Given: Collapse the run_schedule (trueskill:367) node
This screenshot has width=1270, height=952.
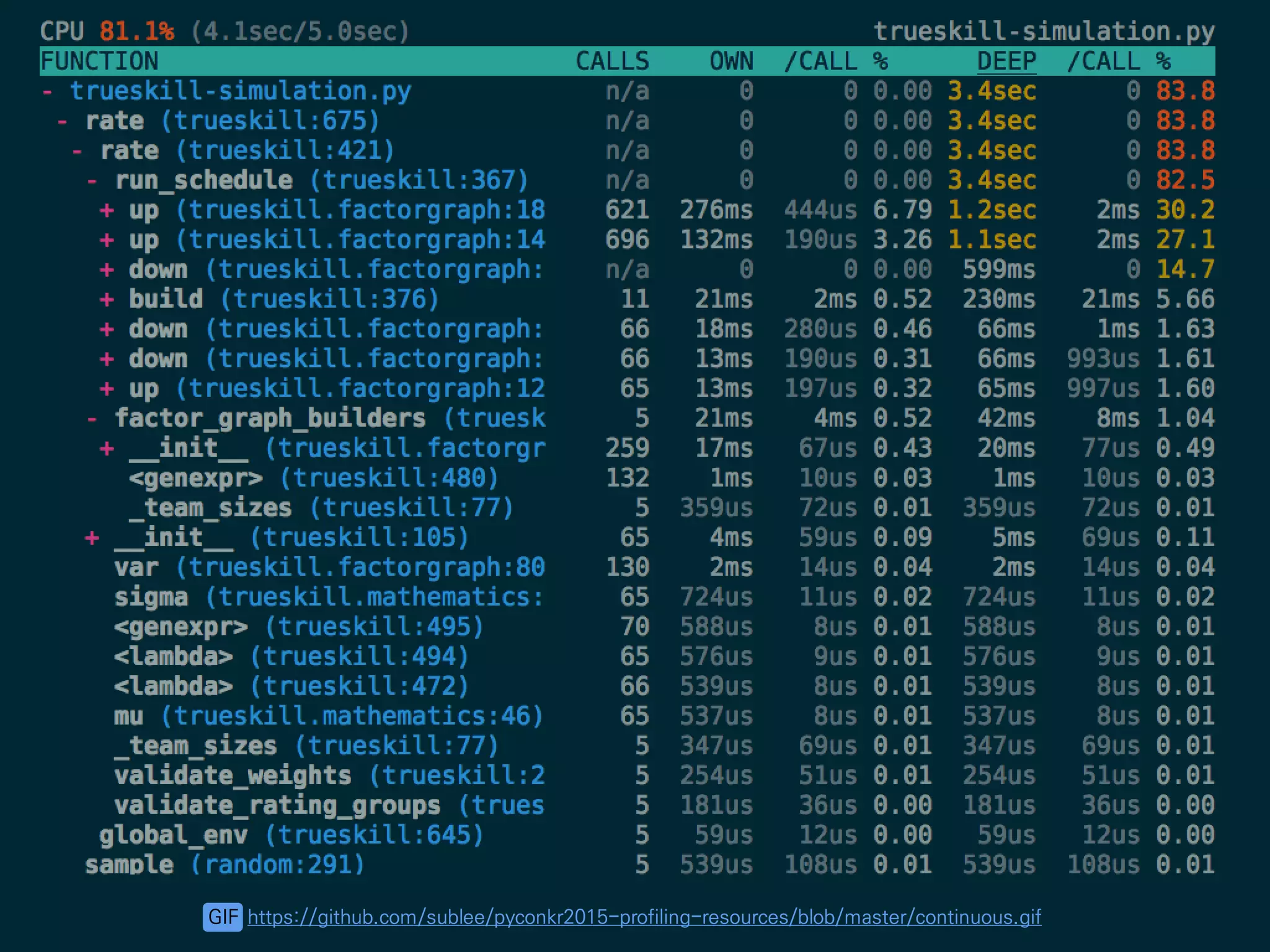Looking at the screenshot, I should point(92,181).
